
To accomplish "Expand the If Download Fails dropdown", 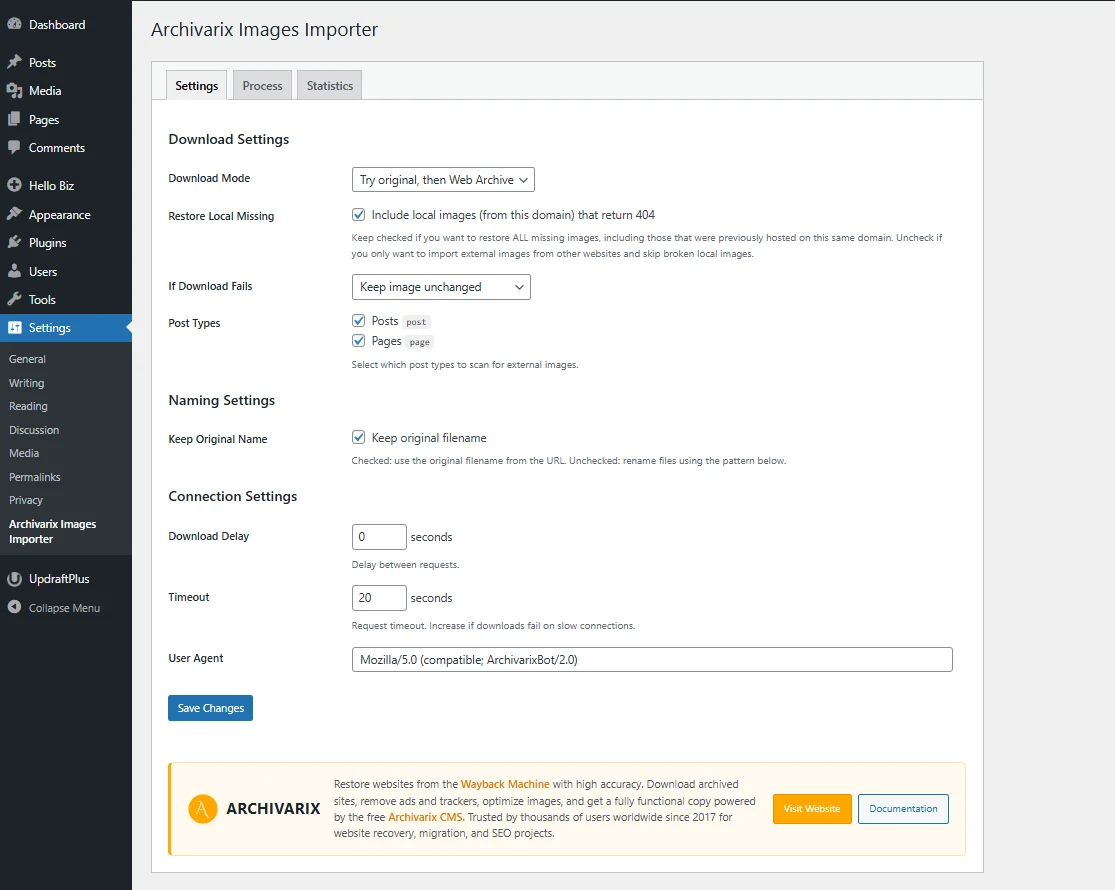I will tap(441, 287).
